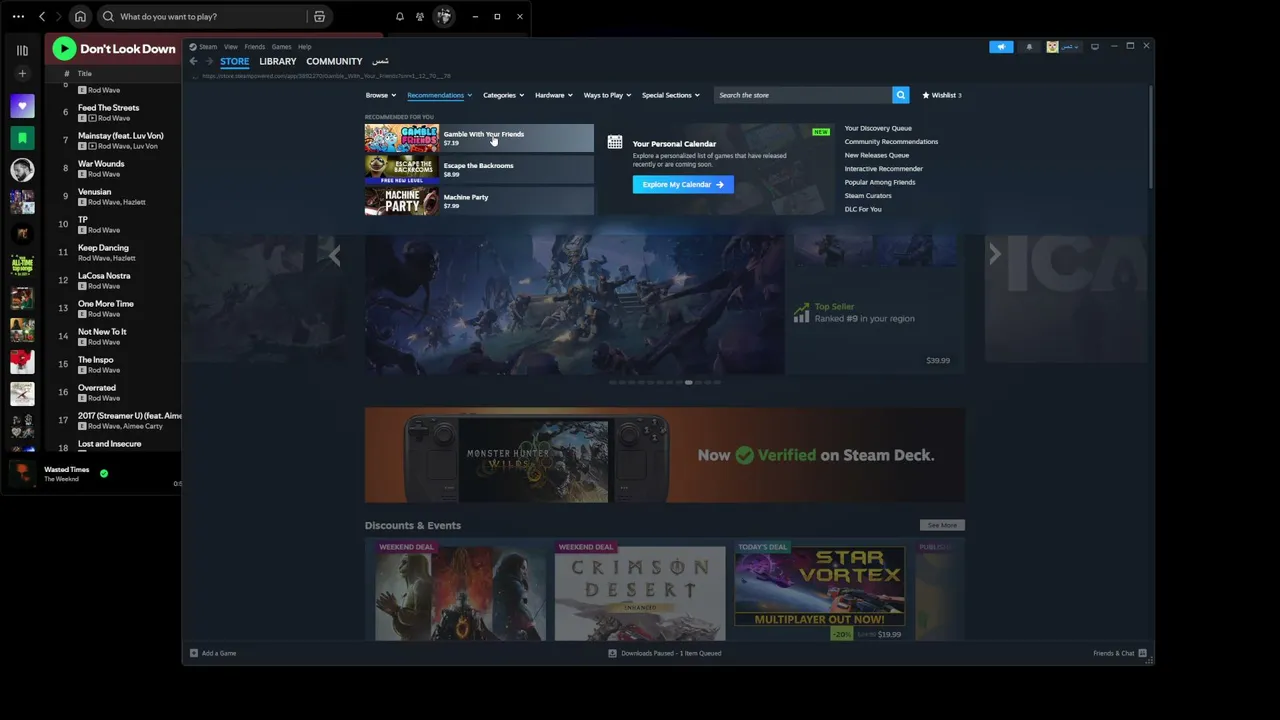Click the store search magnifier button
The width and height of the screenshot is (1280, 720).
(901, 95)
